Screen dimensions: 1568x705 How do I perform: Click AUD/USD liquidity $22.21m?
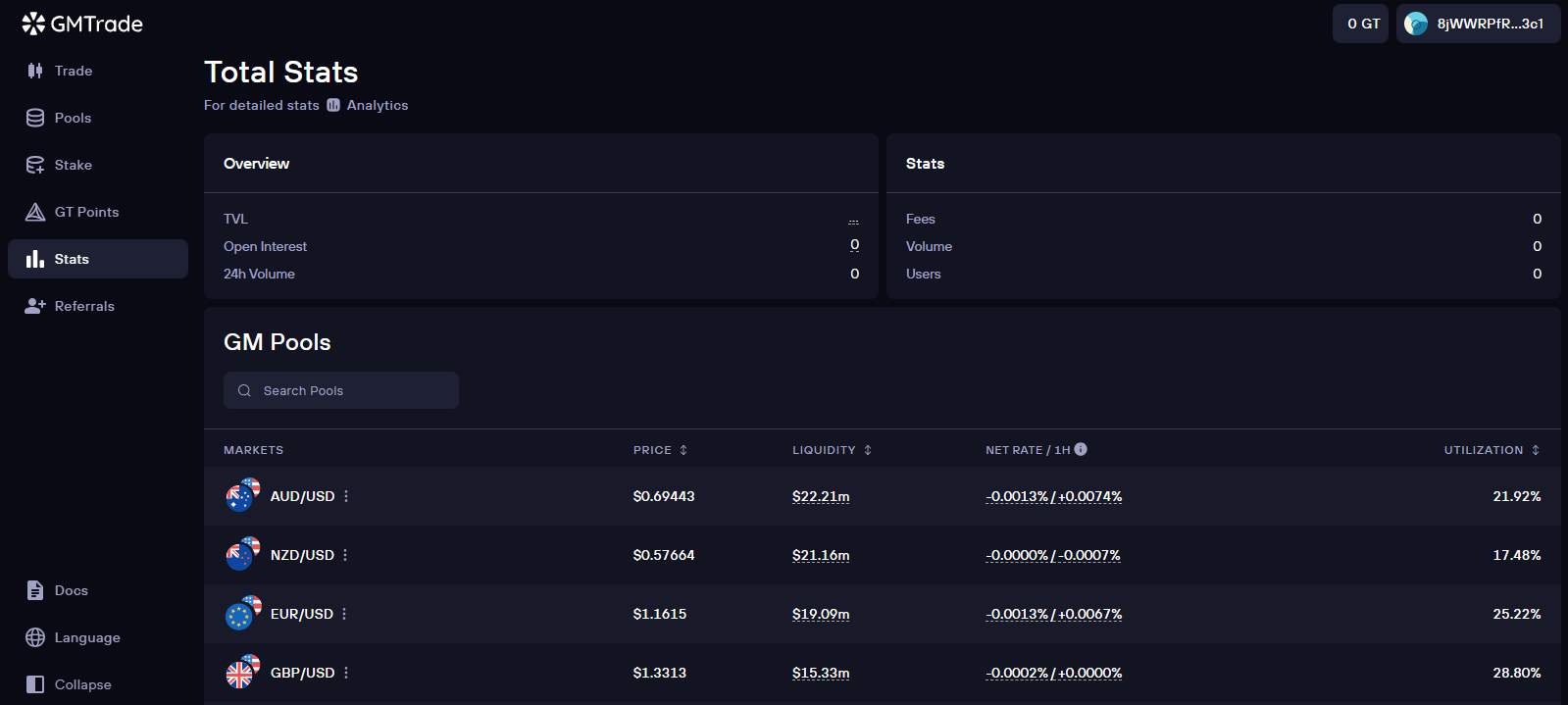(821, 496)
